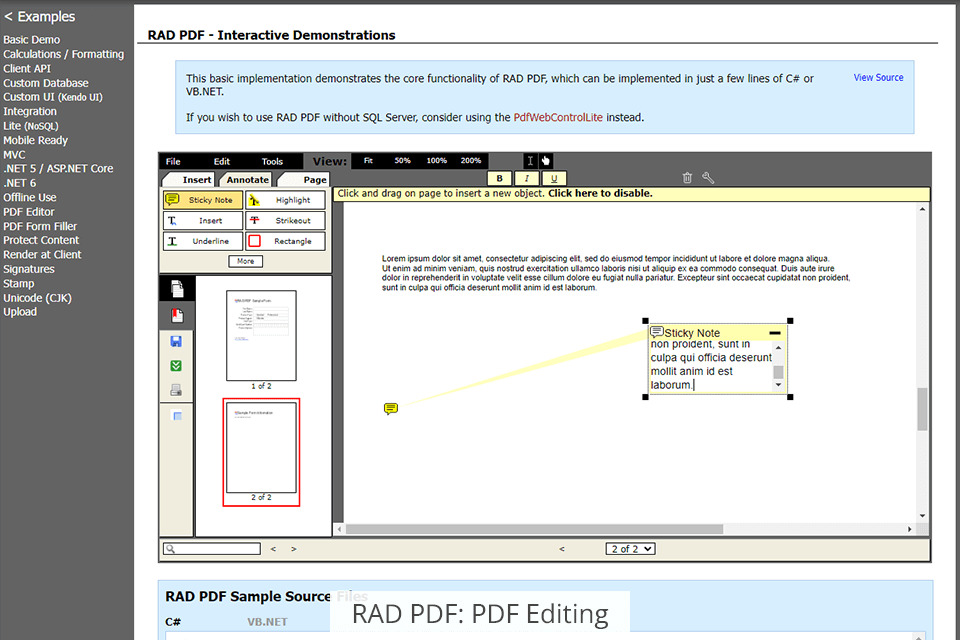The image size is (960, 640).
Task: Open the page selector '2 of 2' dropdown
Action: [631, 549]
